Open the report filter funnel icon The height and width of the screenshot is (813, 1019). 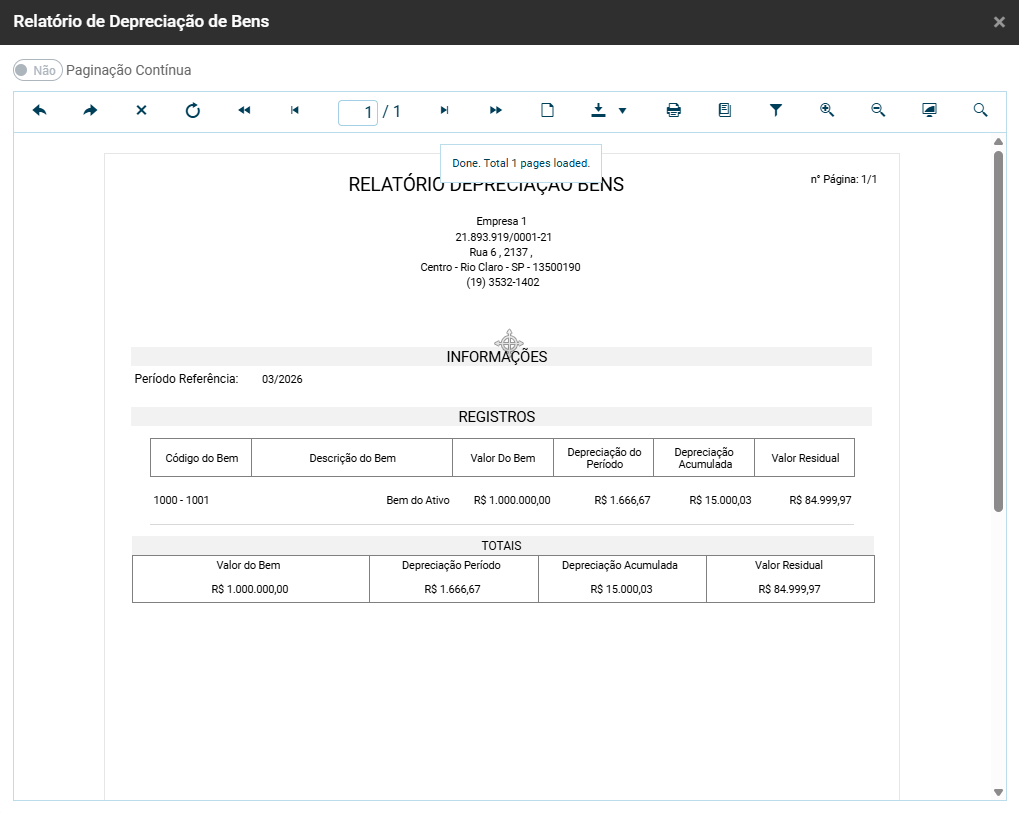coord(776,111)
